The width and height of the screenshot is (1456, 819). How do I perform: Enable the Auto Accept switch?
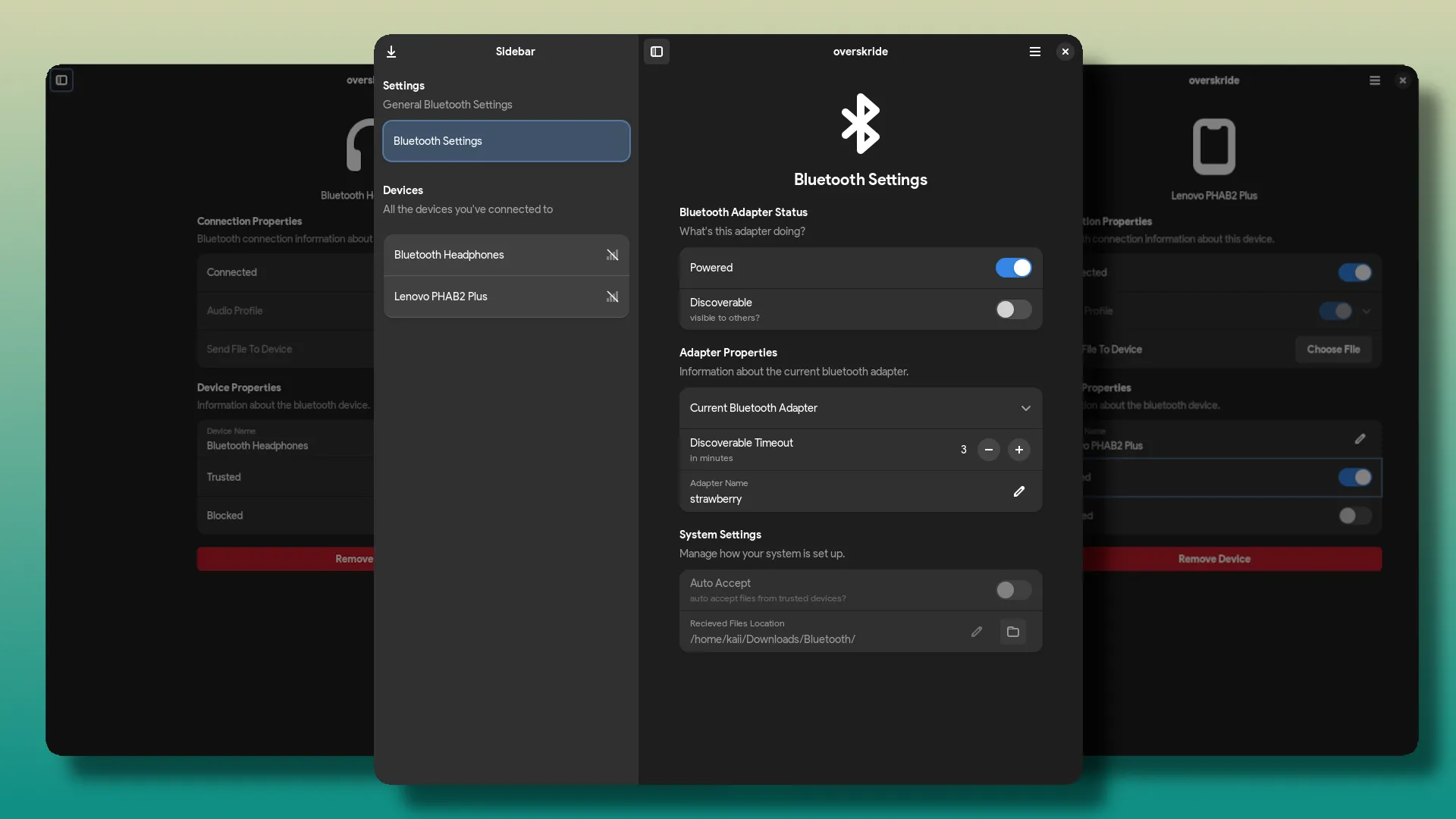pyautogui.click(x=1013, y=590)
